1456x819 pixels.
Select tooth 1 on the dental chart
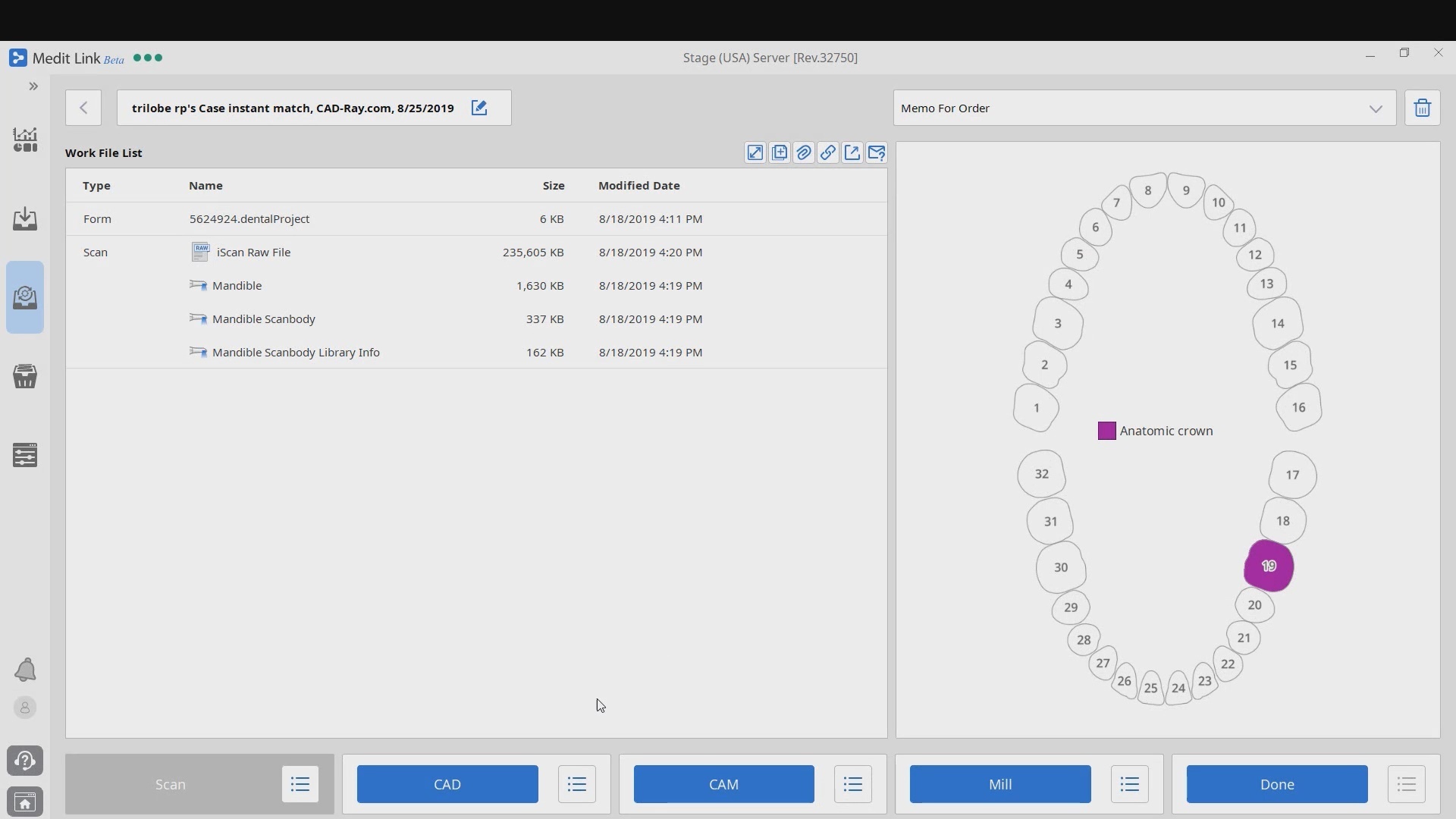[1036, 408]
